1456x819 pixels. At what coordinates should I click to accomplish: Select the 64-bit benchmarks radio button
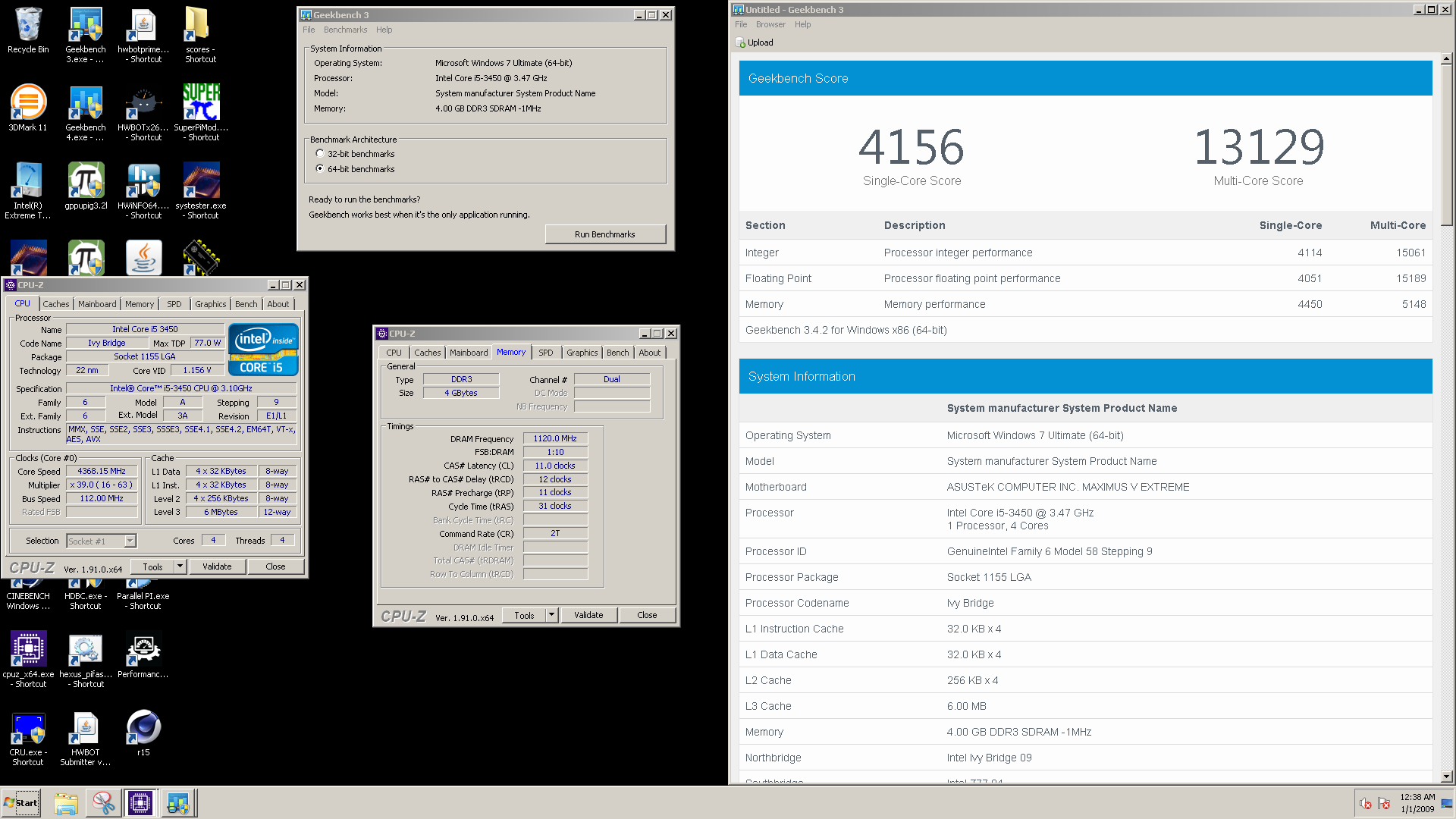click(320, 169)
